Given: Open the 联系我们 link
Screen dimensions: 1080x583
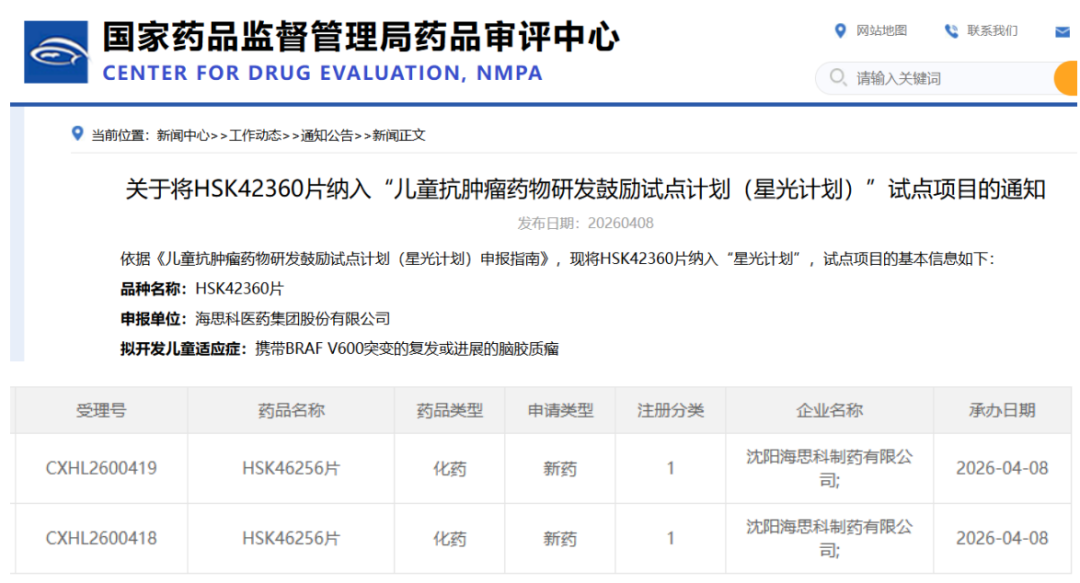Looking at the screenshot, I should pyautogui.click(x=992, y=31).
